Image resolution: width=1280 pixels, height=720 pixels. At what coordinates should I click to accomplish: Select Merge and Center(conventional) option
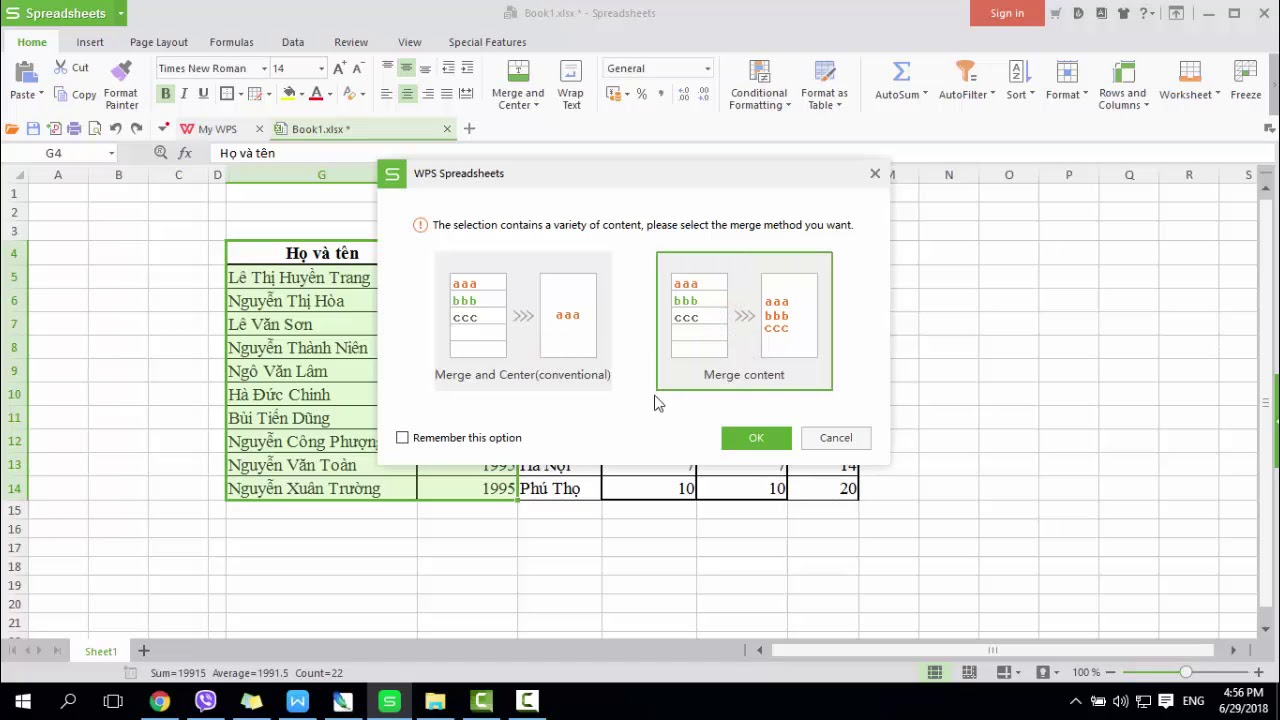pyautogui.click(x=523, y=321)
